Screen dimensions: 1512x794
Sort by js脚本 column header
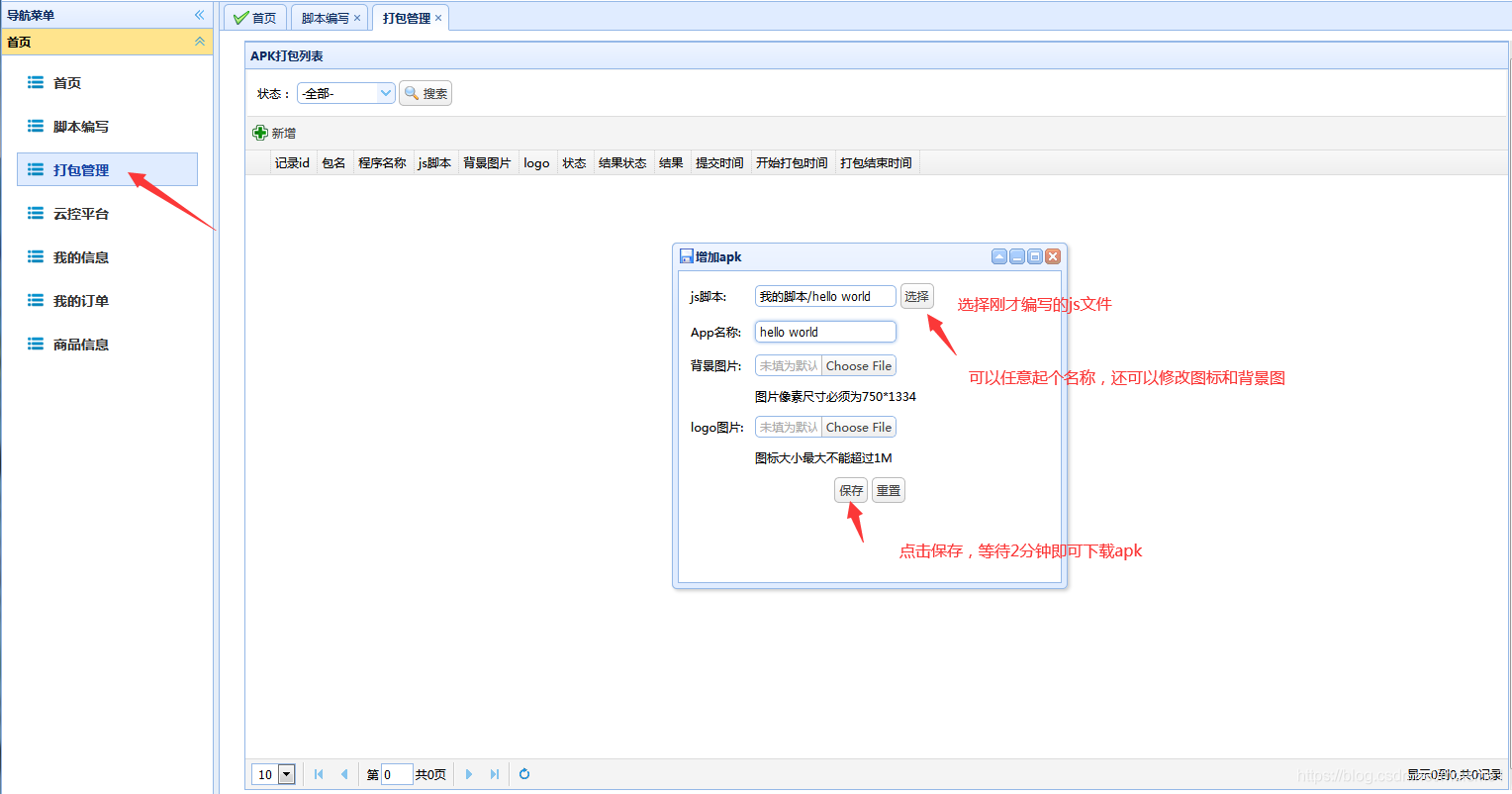click(x=434, y=162)
